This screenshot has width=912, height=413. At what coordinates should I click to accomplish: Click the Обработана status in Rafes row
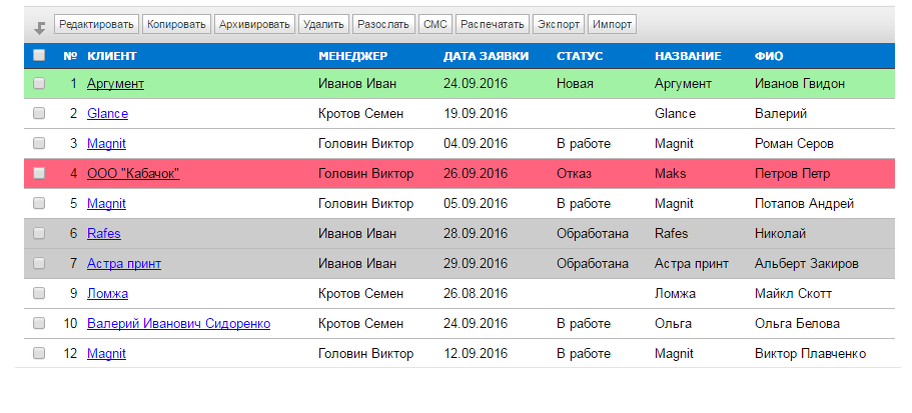pos(593,234)
